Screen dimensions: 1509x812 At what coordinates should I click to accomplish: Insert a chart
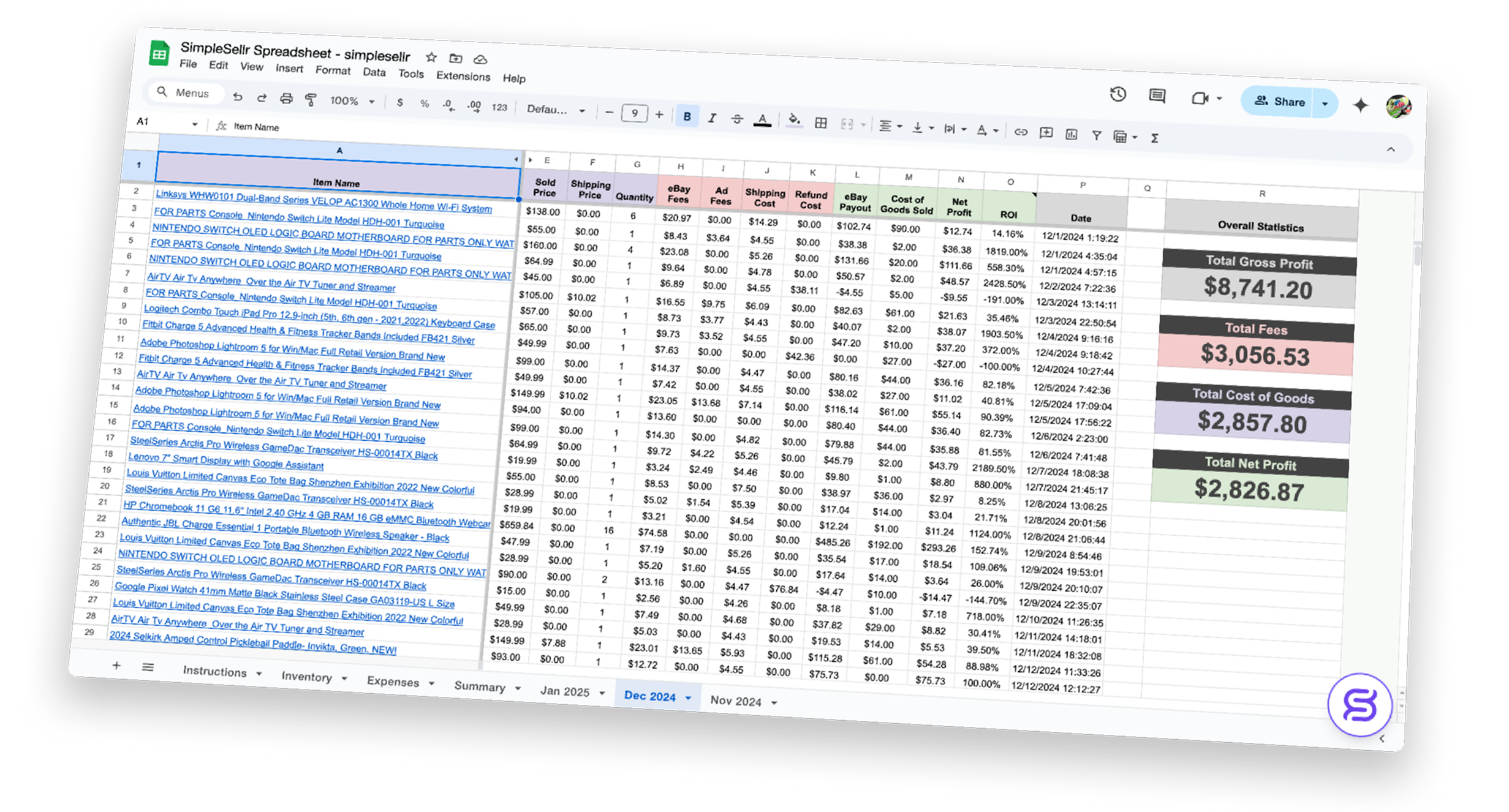(1071, 134)
